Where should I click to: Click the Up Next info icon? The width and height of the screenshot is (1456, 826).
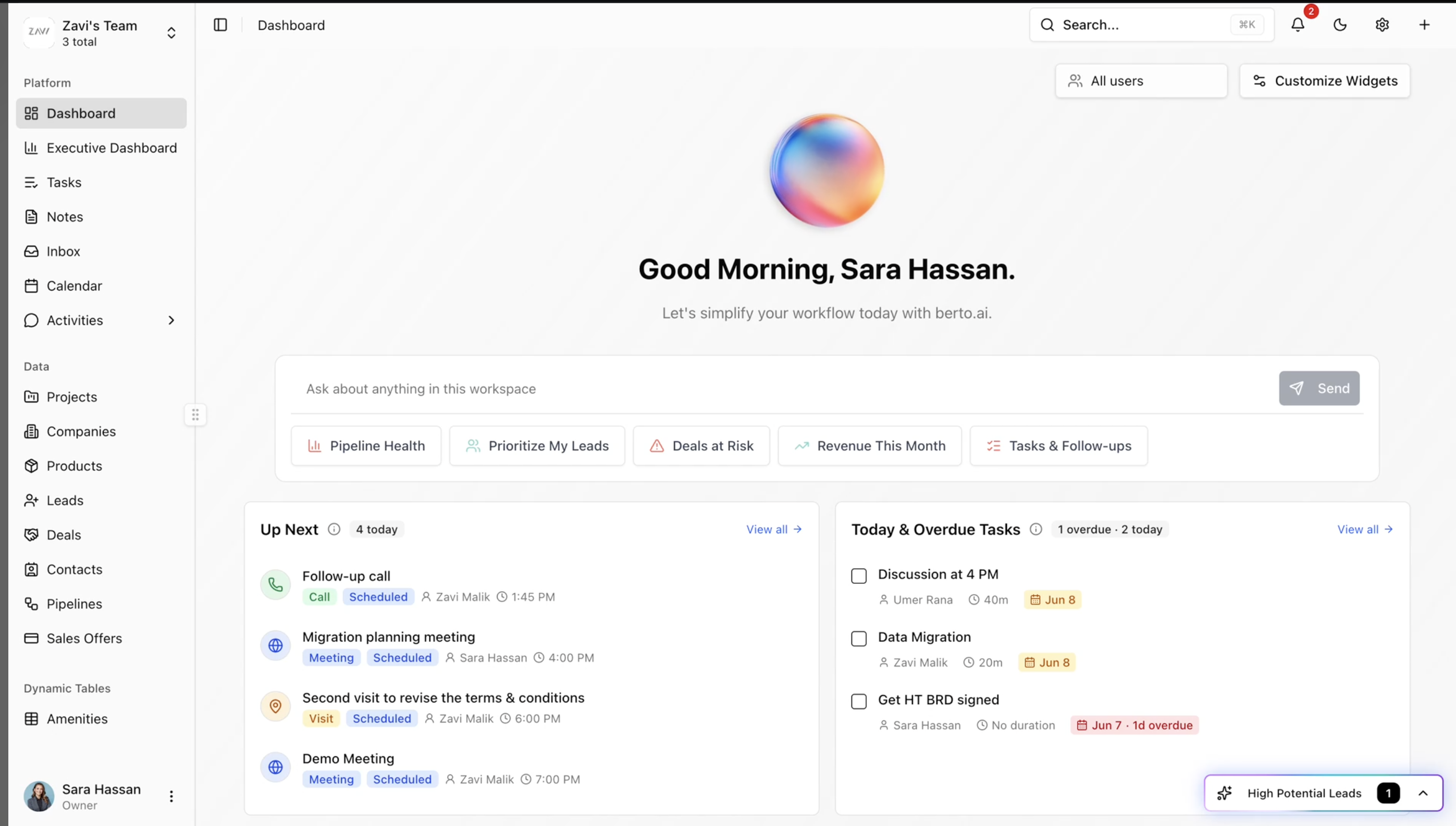pos(334,530)
